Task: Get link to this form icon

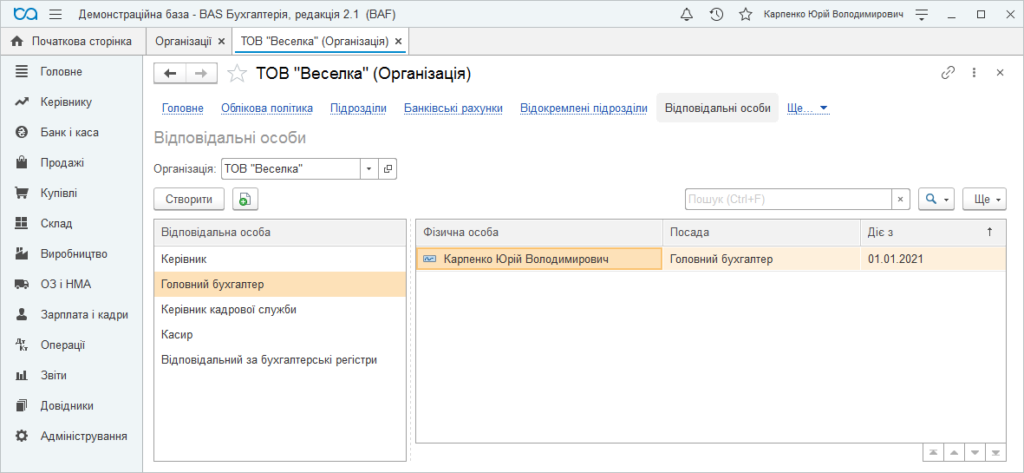Action: pos(948,73)
